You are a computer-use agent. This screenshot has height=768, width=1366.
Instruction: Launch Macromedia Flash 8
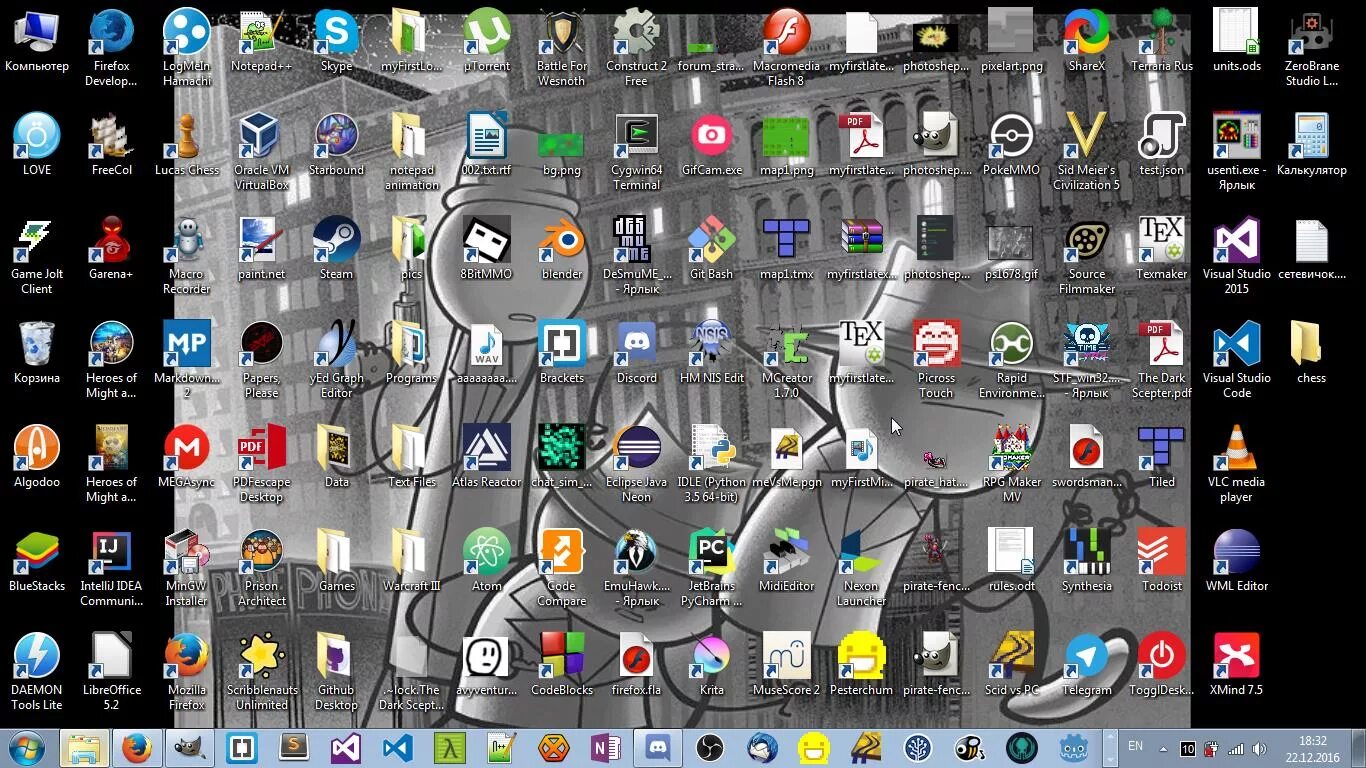tap(787, 48)
